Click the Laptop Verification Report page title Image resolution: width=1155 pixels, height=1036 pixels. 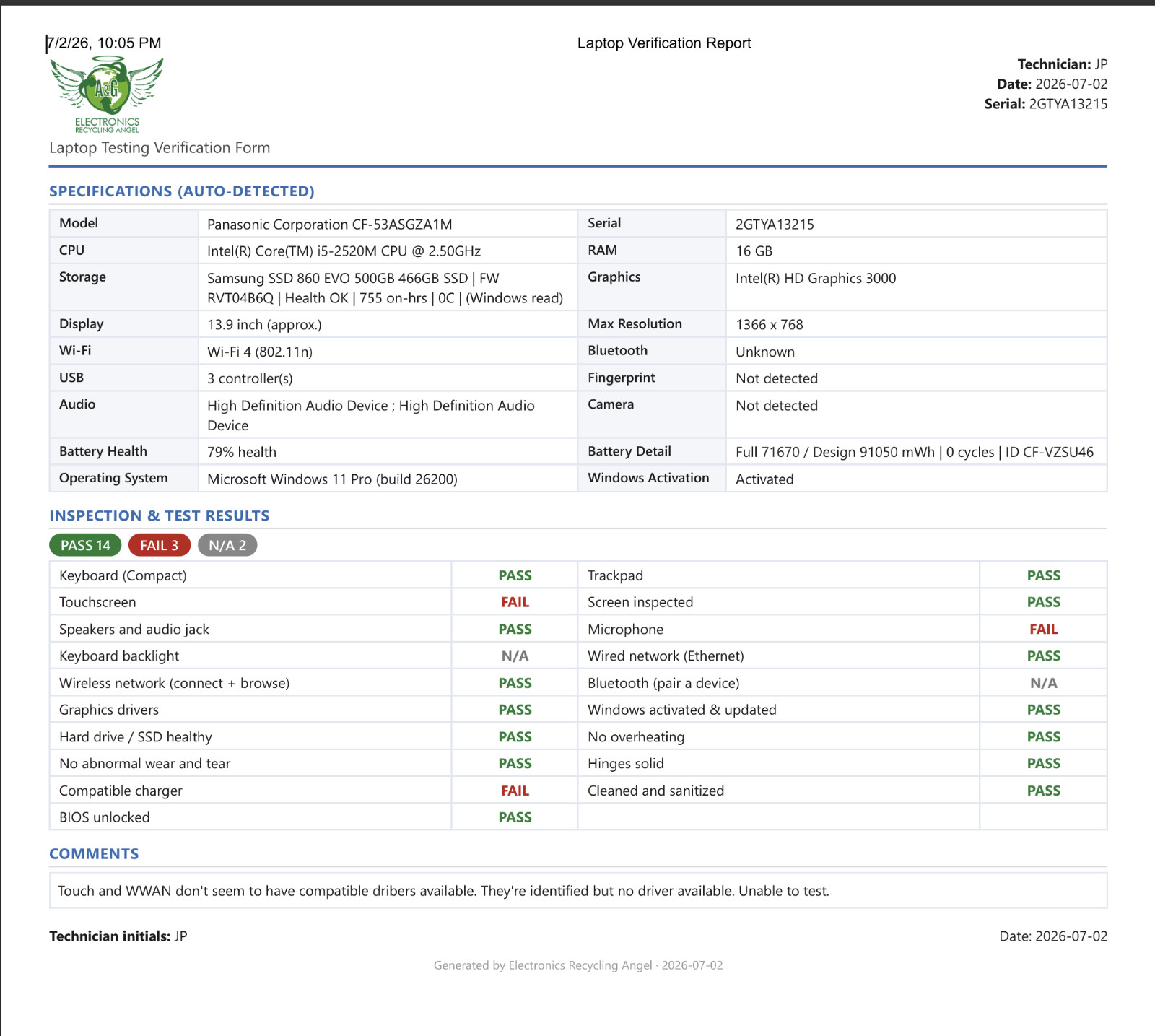(664, 43)
